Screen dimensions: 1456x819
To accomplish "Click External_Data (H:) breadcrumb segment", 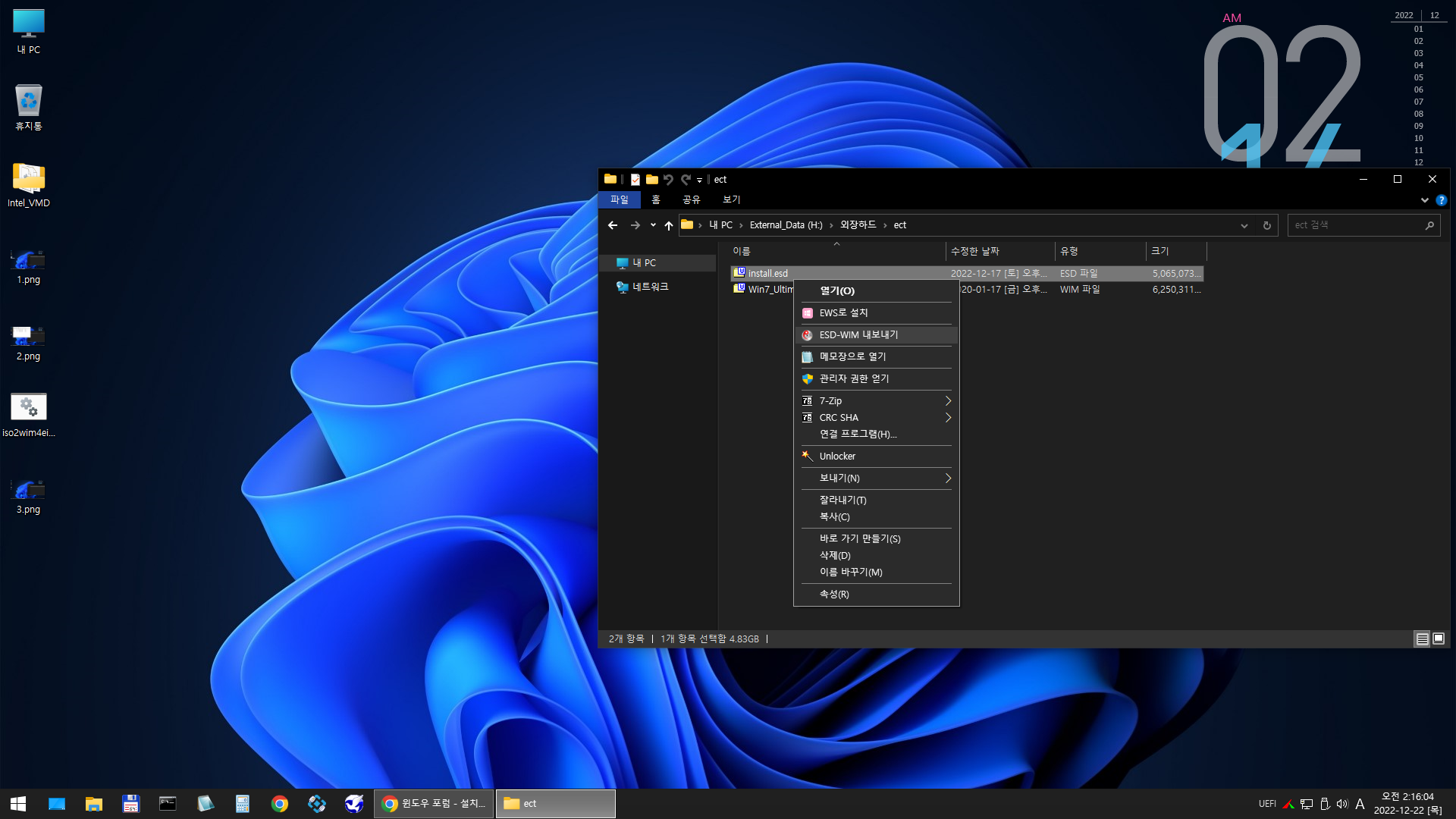I will tap(786, 225).
